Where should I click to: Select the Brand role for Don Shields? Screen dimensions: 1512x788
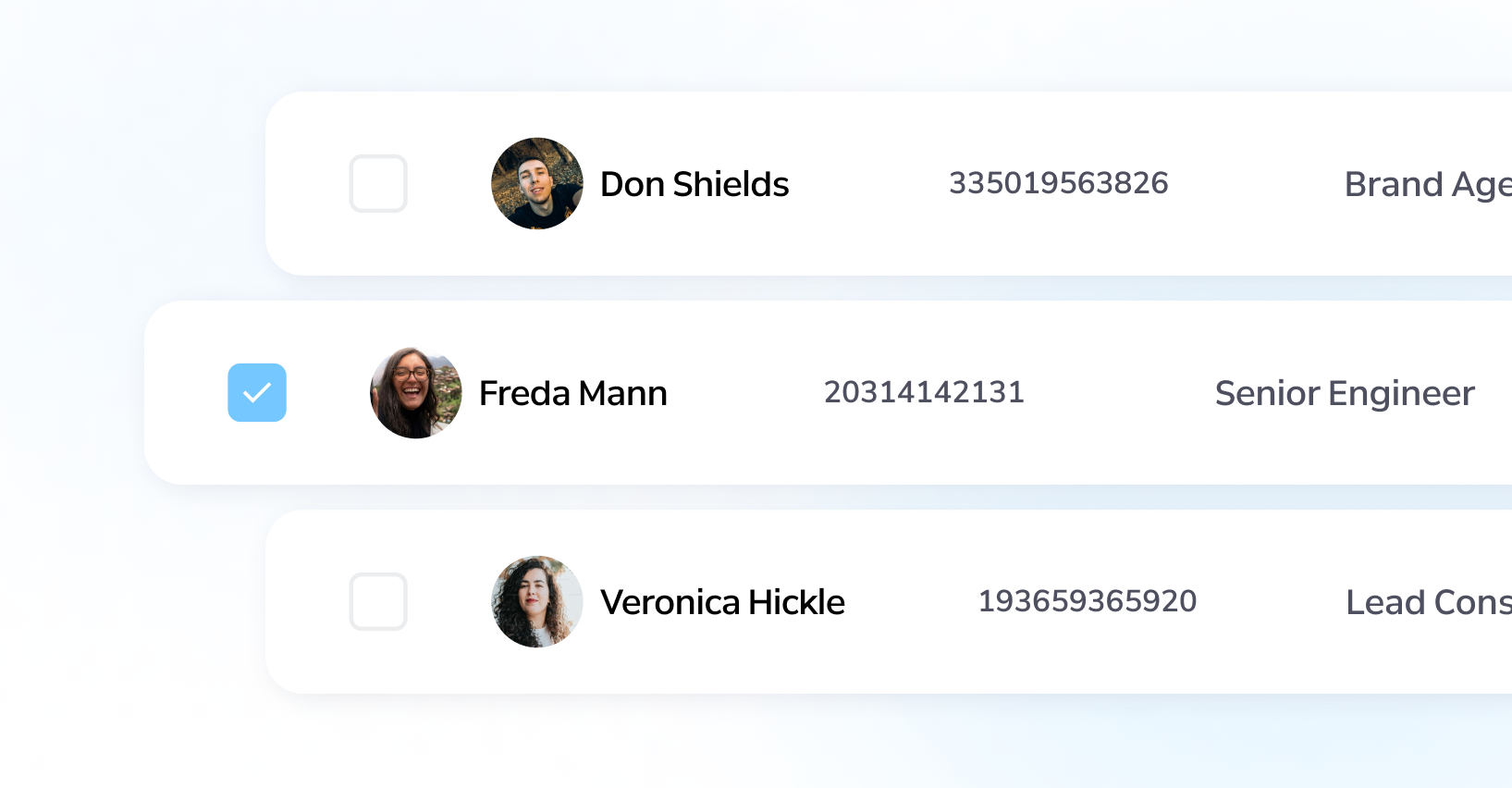(1427, 184)
